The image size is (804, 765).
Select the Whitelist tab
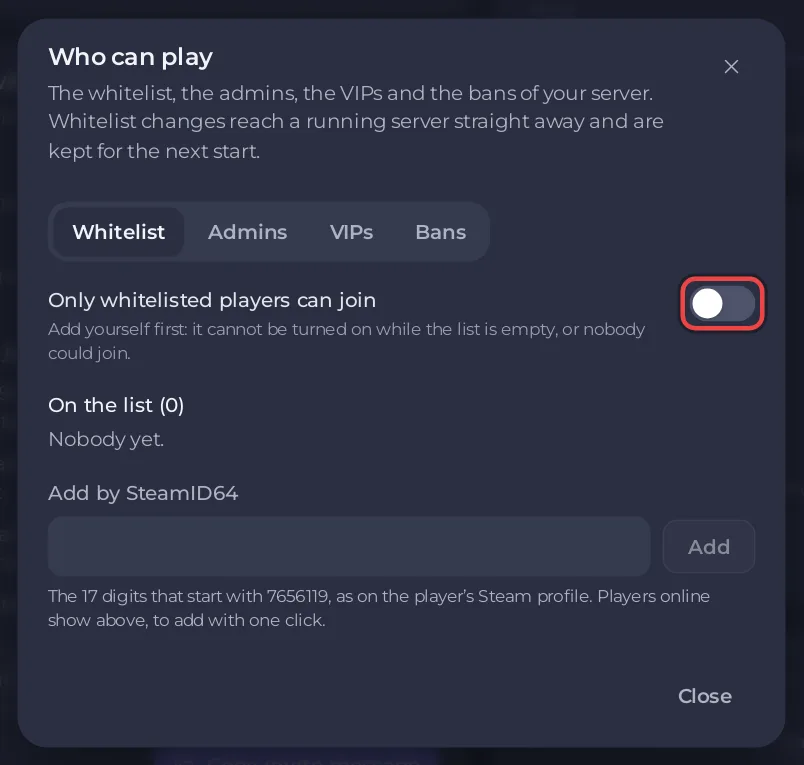(118, 232)
